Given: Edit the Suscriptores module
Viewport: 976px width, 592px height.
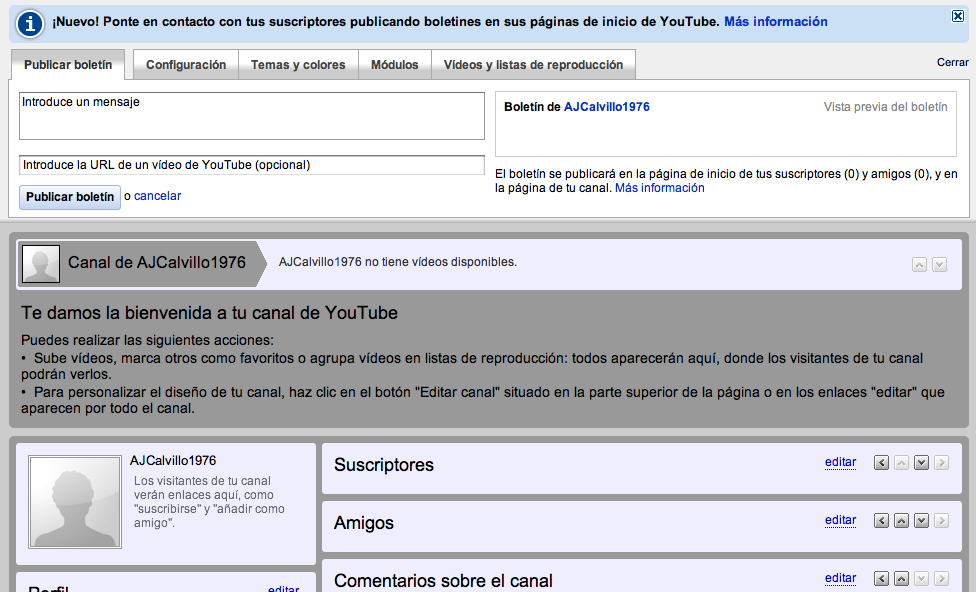Looking at the screenshot, I should click(x=840, y=462).
